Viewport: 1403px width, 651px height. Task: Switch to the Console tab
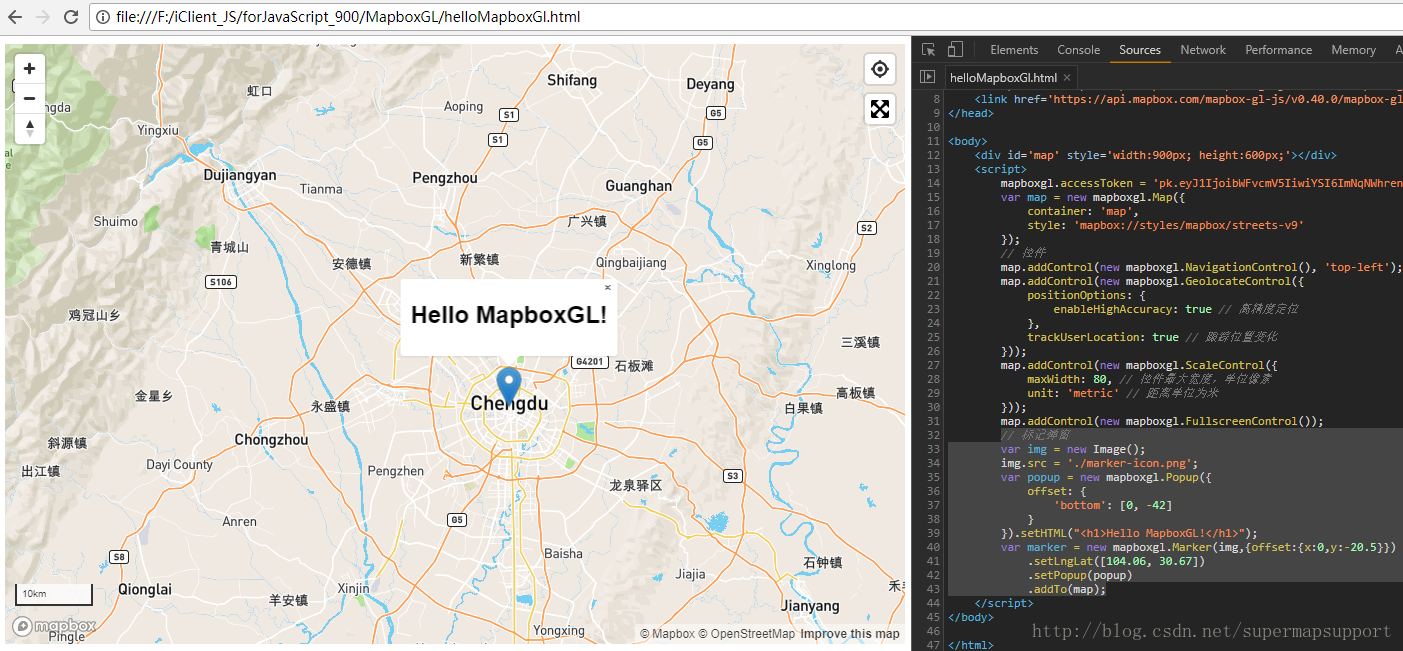click(1079, 50)
